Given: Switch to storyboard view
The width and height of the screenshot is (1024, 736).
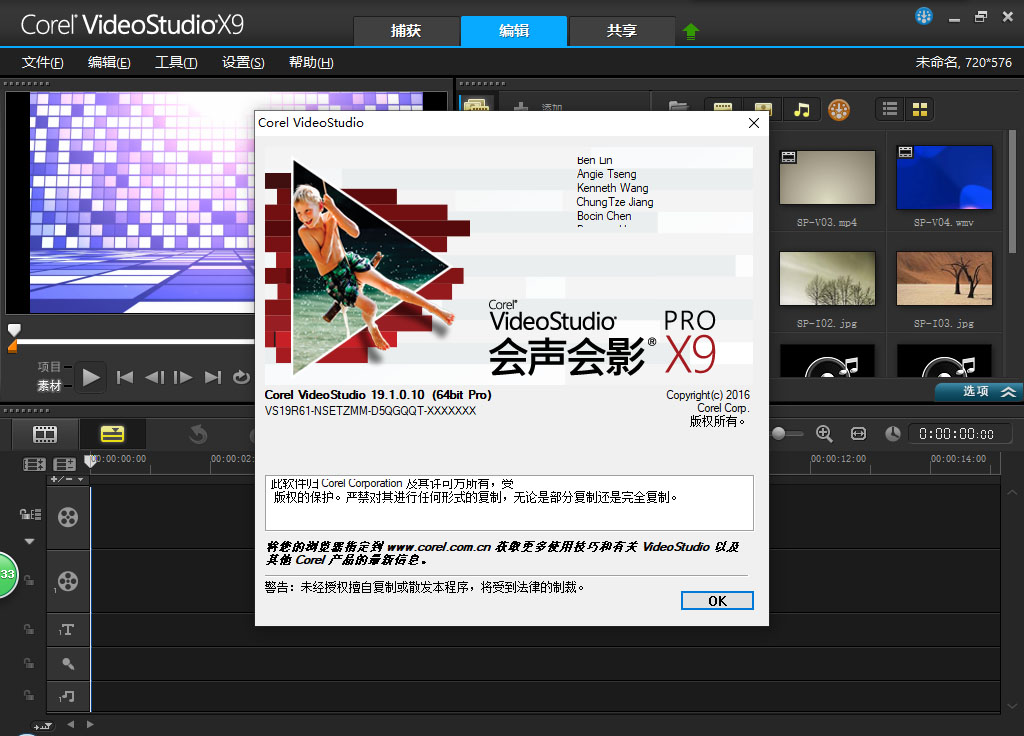Looking at the screenshot, I should pyautogui.click(x=45, y=434).
